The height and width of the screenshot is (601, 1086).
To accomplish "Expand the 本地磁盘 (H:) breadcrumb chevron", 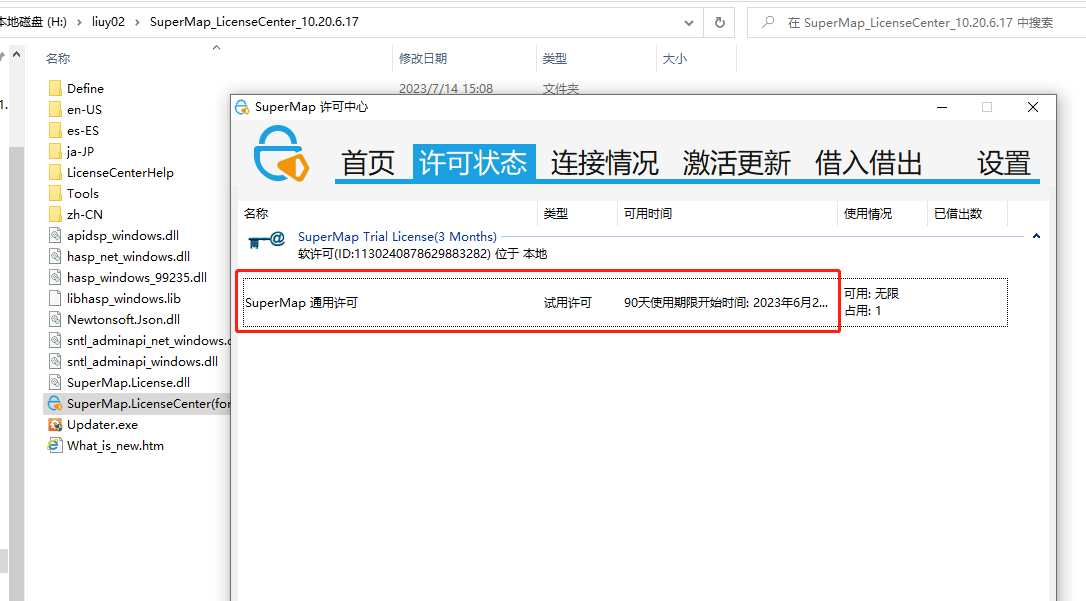I will click(x=78, y=22).
